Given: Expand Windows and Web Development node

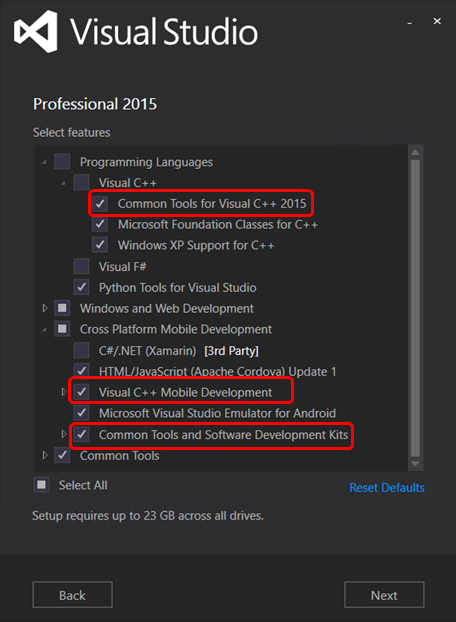Looking at the screenshot, I should (45, 308).
